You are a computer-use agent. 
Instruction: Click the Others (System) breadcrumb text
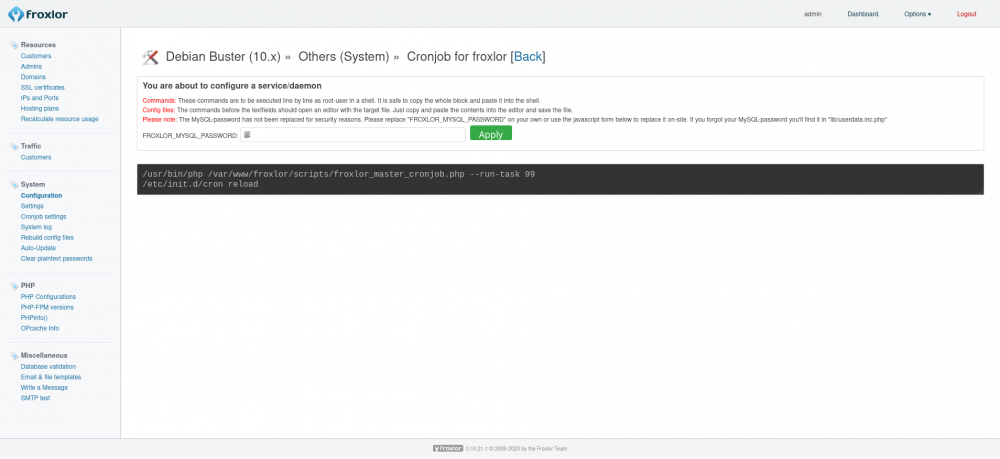(344, 57)
